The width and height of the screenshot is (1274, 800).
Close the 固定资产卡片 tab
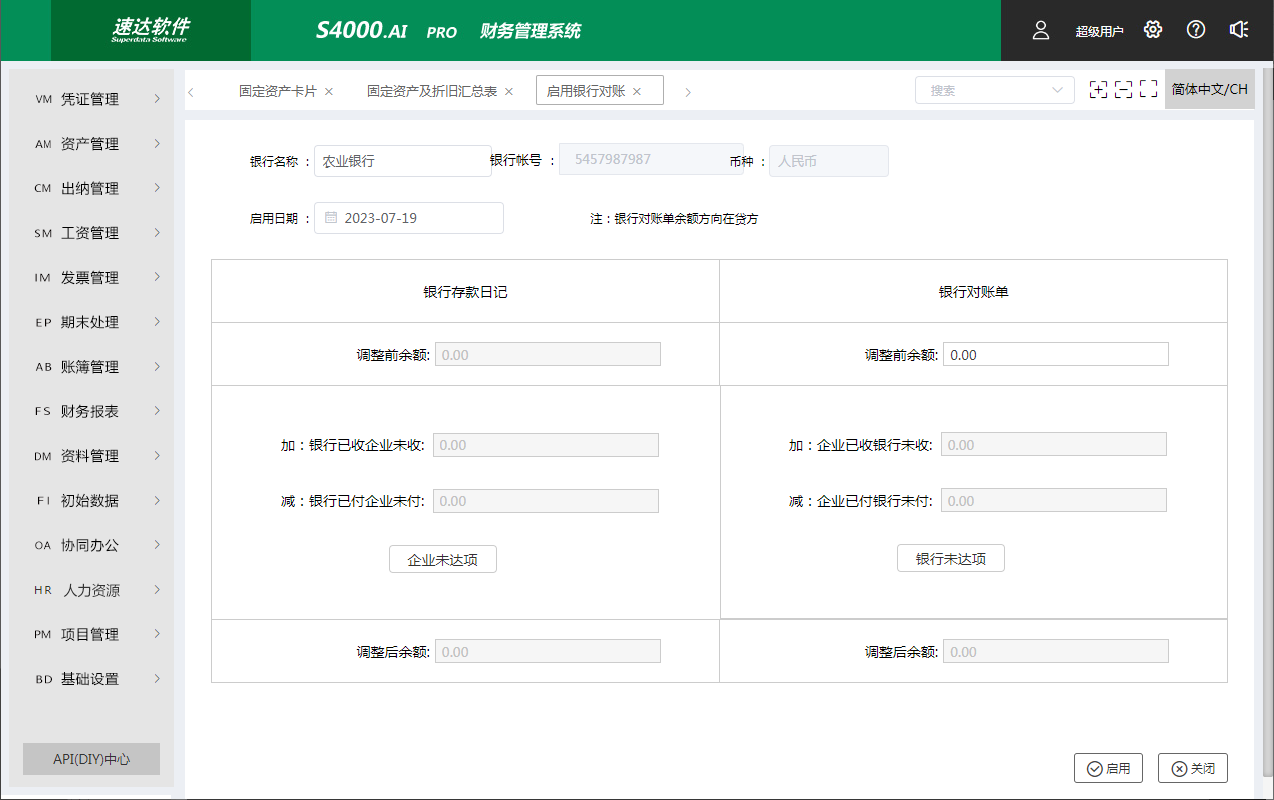pyautogui.click(x=329, y=91)
